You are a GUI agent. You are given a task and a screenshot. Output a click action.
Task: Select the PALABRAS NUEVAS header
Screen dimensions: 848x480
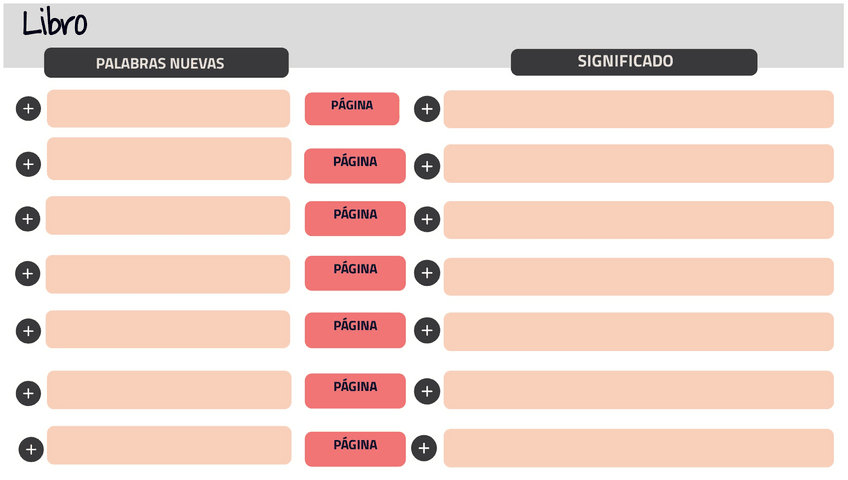coord(166,63)
